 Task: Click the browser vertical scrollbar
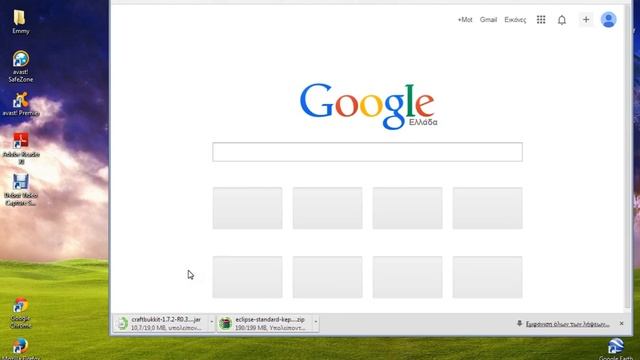(x=628, y=157)
